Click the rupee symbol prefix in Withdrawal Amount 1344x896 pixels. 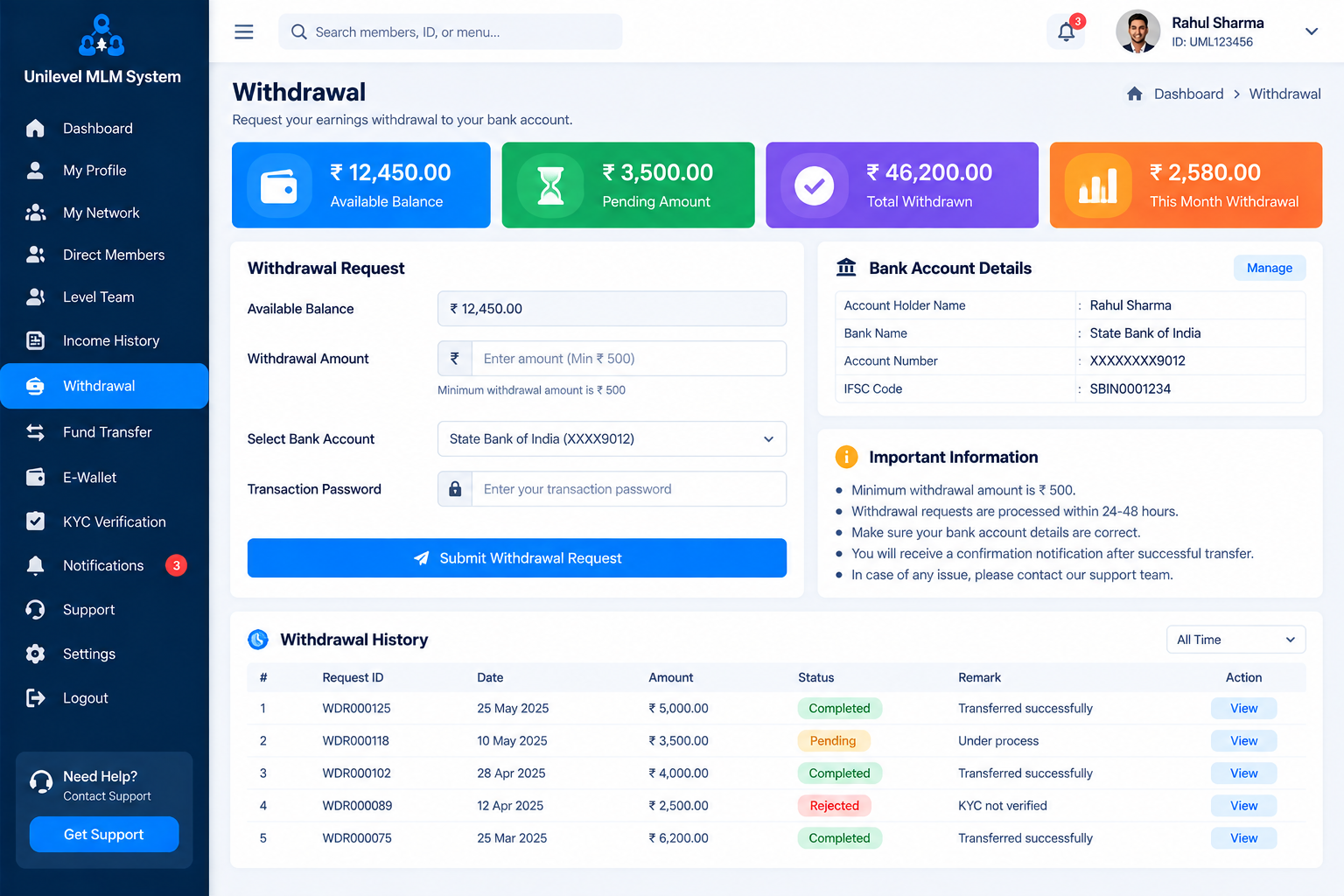pos(455,359)
